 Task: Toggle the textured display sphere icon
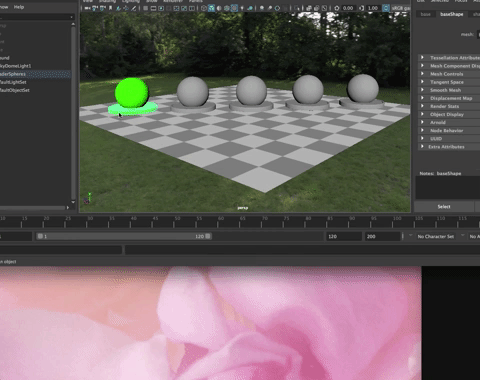(x=227, y=8)
